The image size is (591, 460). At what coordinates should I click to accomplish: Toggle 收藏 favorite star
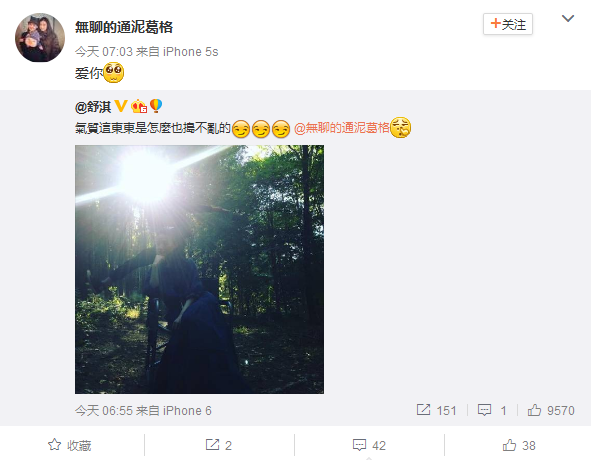[x=70, y=445]
